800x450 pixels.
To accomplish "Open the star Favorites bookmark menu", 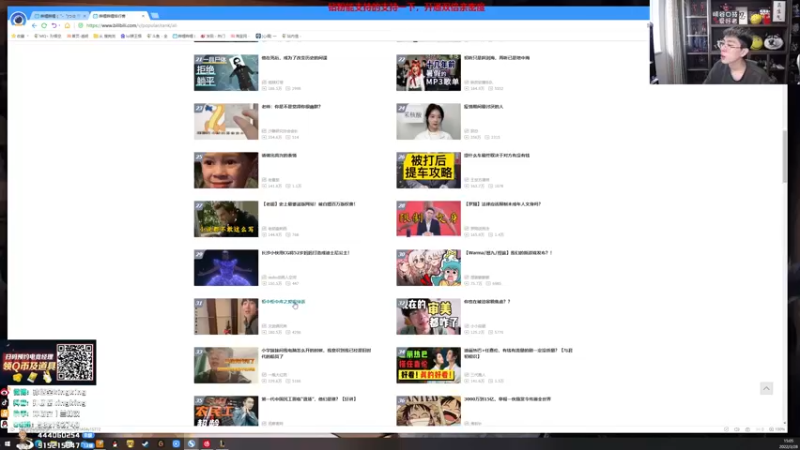I will (18, 36).
